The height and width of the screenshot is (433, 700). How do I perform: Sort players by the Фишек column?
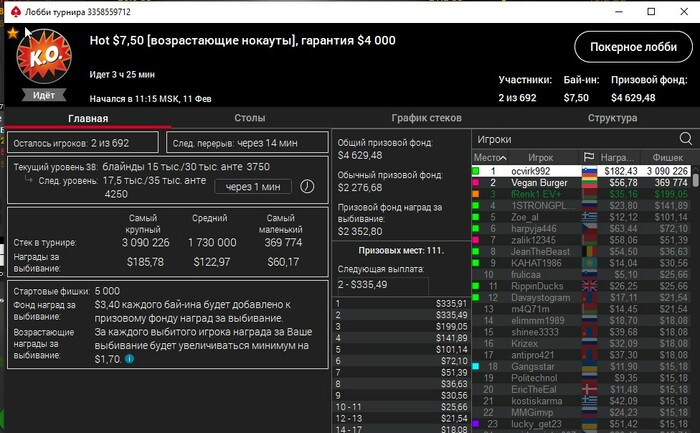[667, 158]
